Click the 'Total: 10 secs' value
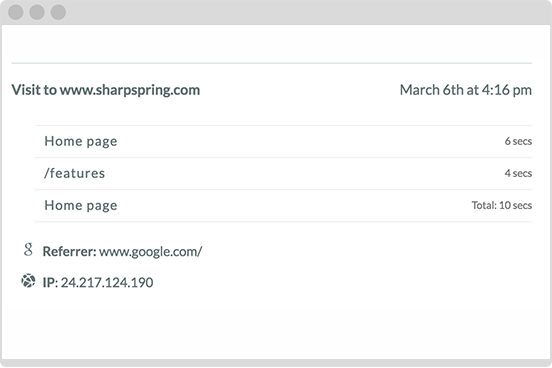 (502, 205)
